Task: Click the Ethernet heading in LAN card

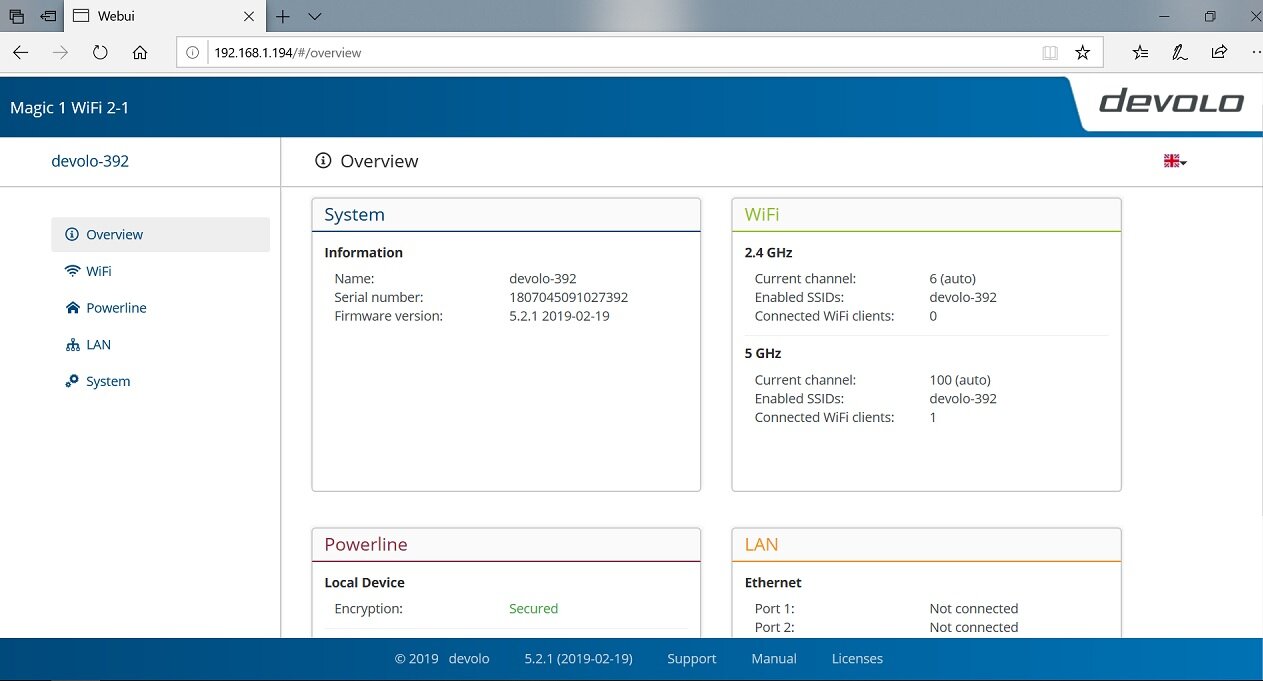Action: point(773,583)
